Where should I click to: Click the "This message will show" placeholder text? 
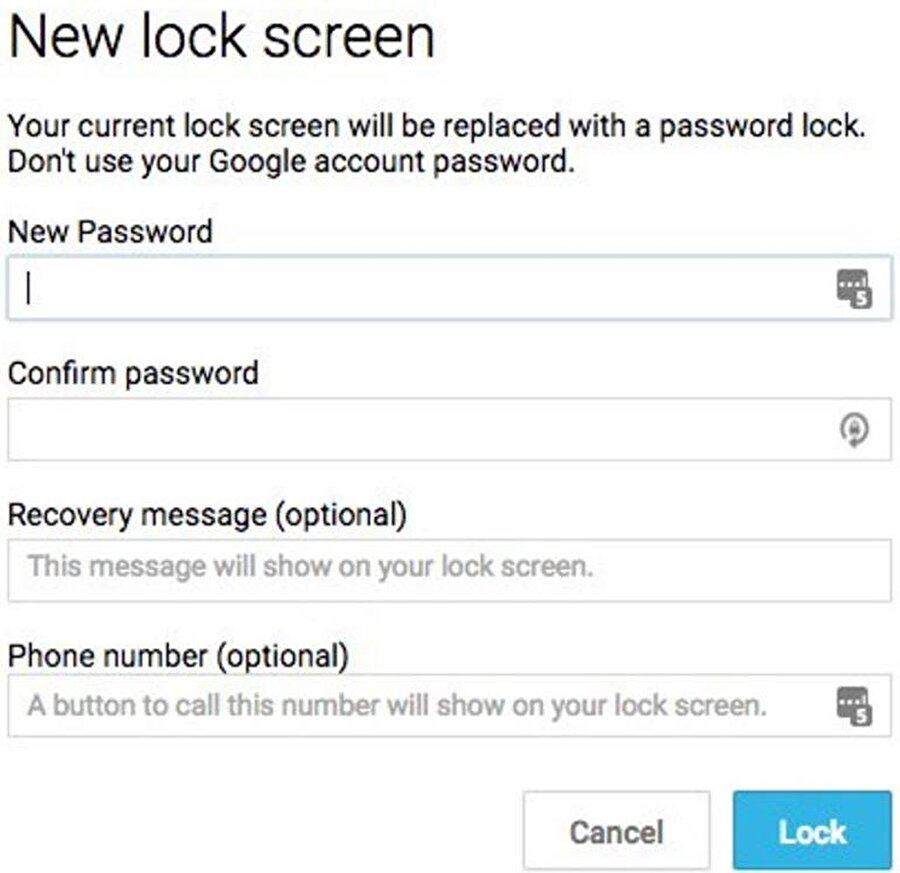[x=310, y=567]
